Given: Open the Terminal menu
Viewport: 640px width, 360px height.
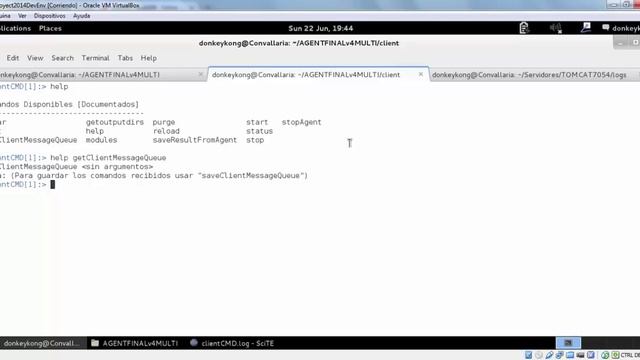Looking at the screenshot, I should tap(96, 58).
